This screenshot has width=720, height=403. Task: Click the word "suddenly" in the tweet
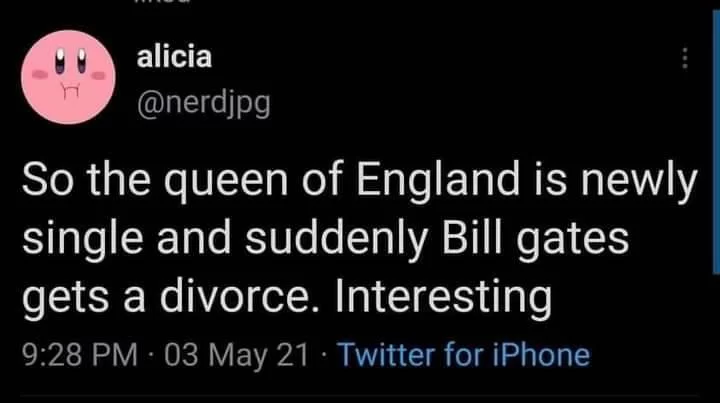pyautogui.click(x=336, y=238)
